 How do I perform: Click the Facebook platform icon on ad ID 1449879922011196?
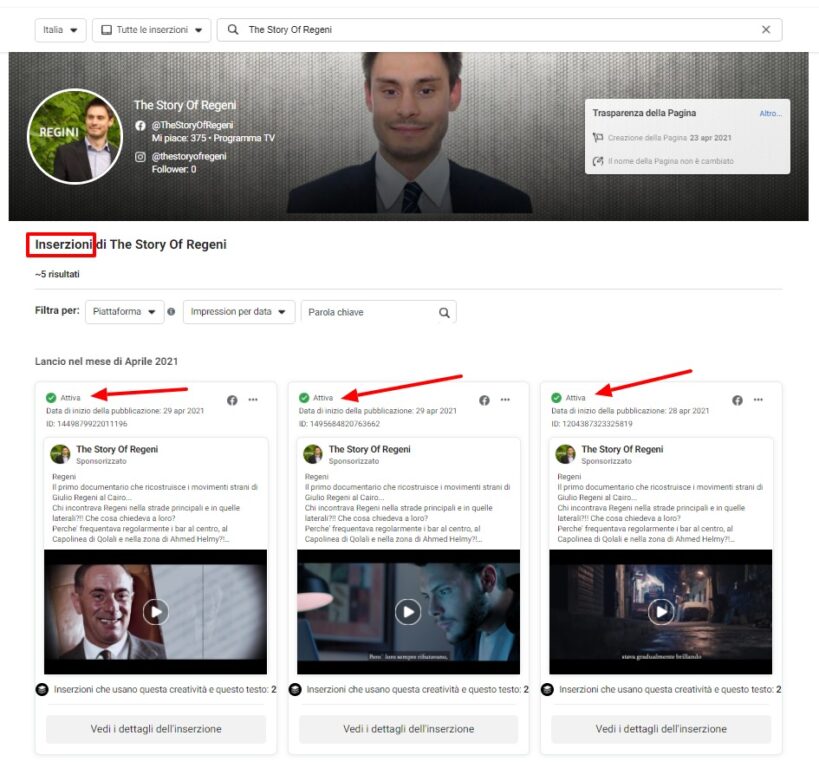(x=232, y=400)
